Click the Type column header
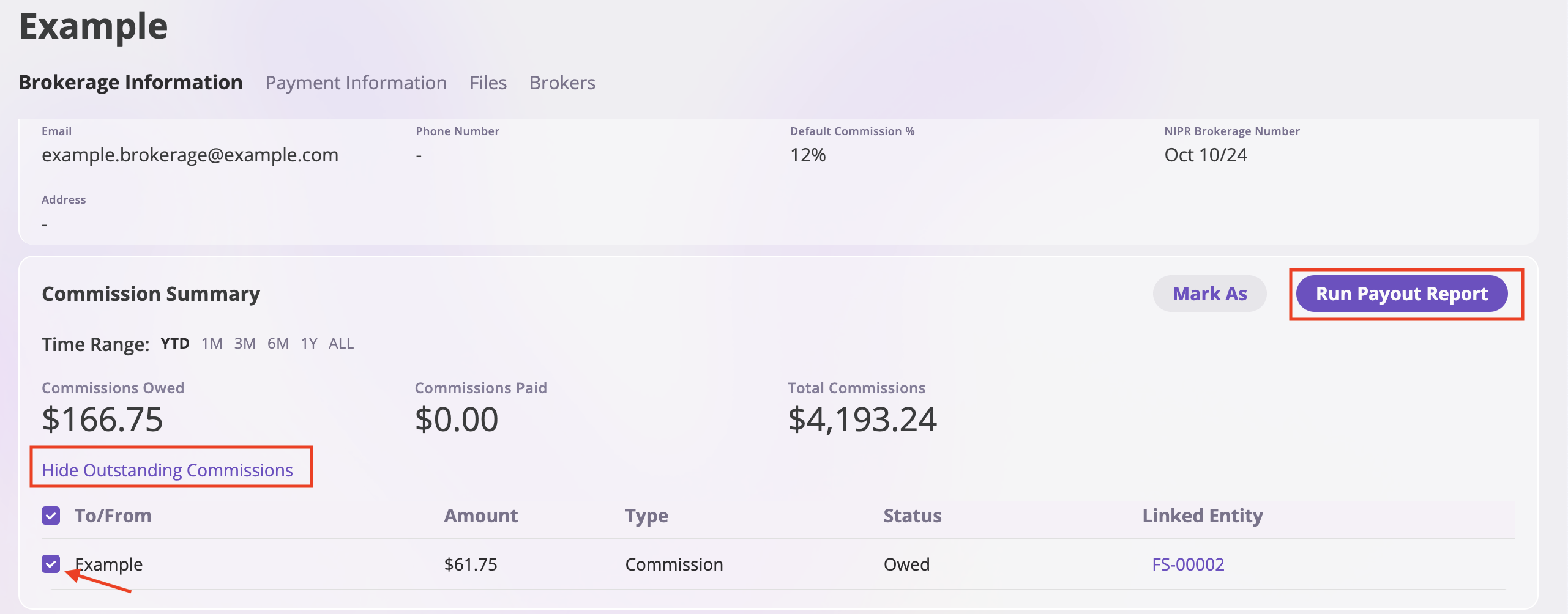1568x614 pixels. (x=646, y=516)
